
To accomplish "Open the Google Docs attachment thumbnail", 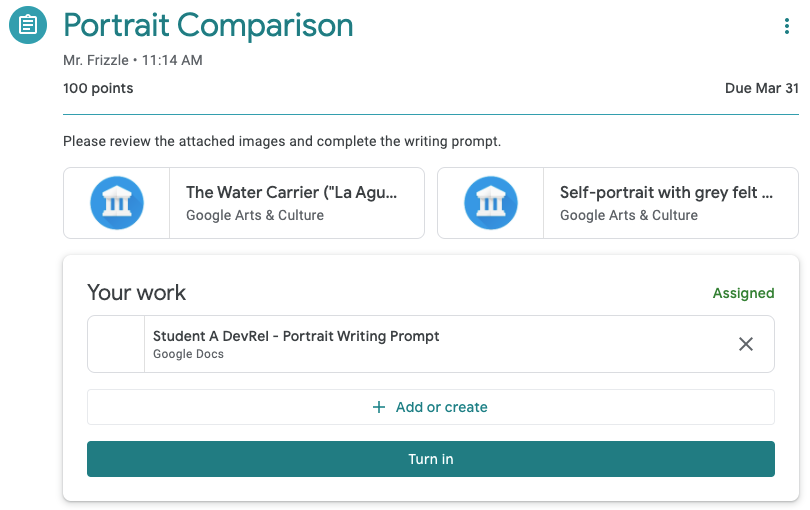I will (x=116, y=344).
